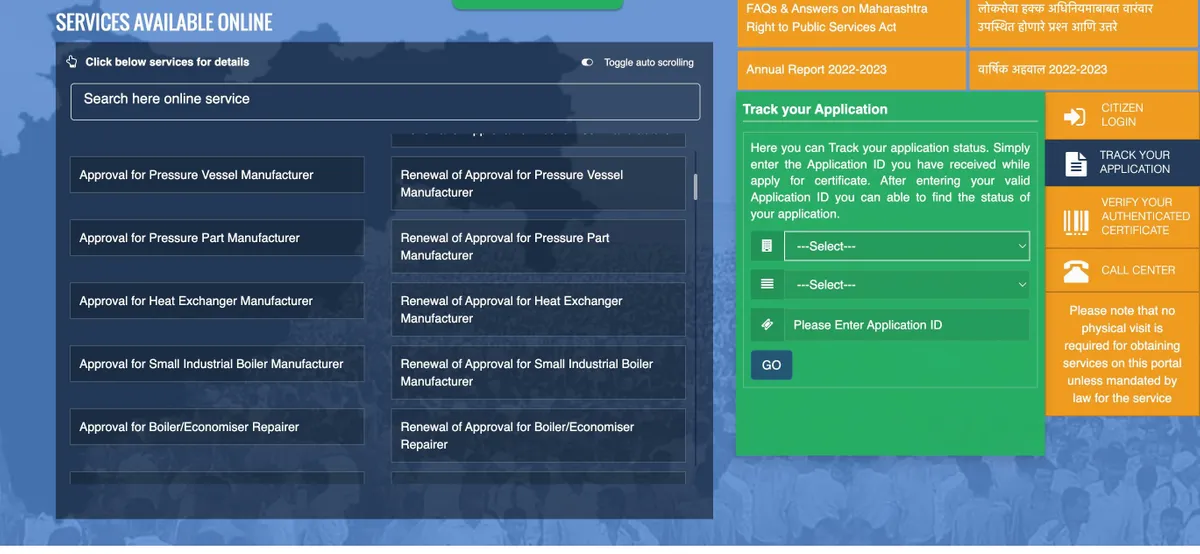Open Renewal of Approval for Heat Exchanger Manufacturer
Image resolution: width=1200 pixels, height=554 pixels.
coord(538,309)
